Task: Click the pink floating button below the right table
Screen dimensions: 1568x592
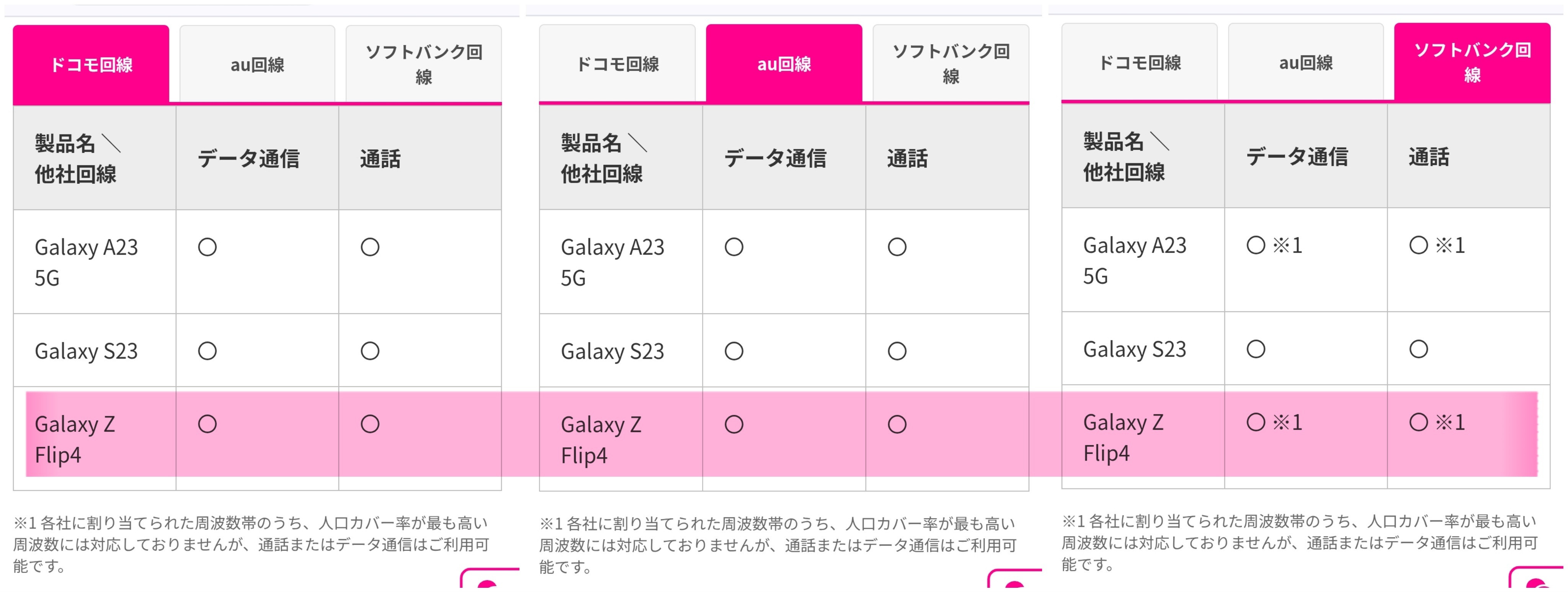Action: (1537, 580)
